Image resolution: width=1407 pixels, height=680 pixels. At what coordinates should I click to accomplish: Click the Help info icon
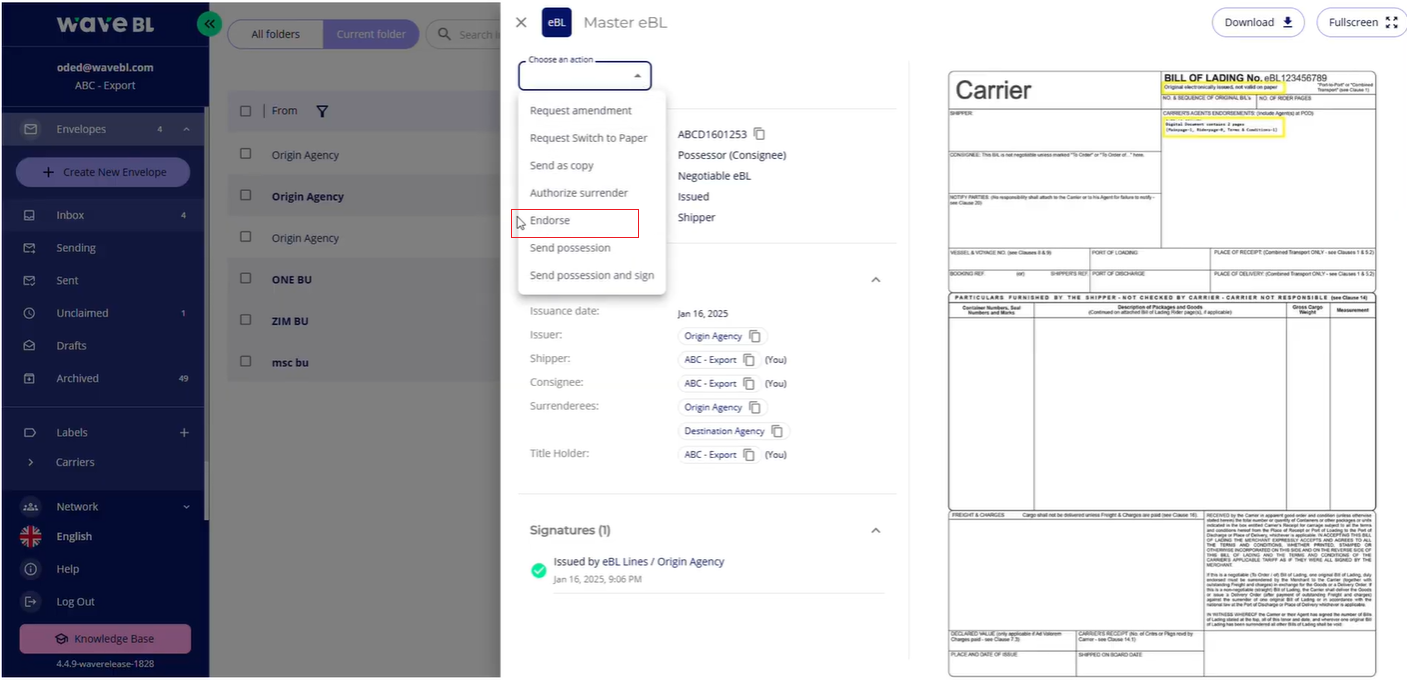[30, 569]
